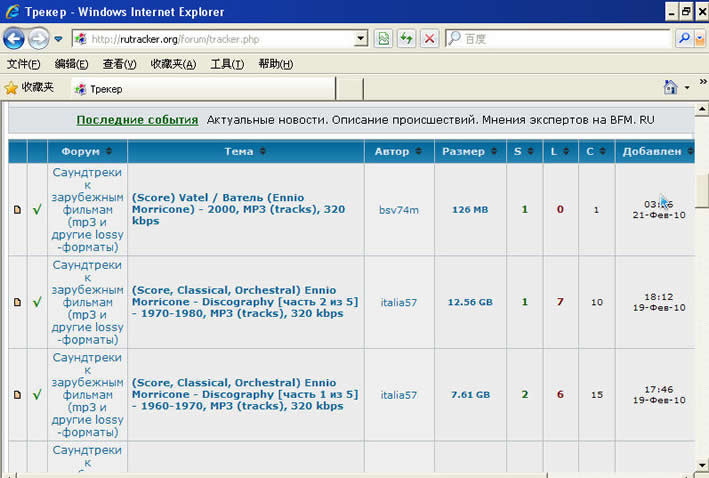Sort table by Размер column
This screenshot has height=478, width=709.
coord(470,151)
